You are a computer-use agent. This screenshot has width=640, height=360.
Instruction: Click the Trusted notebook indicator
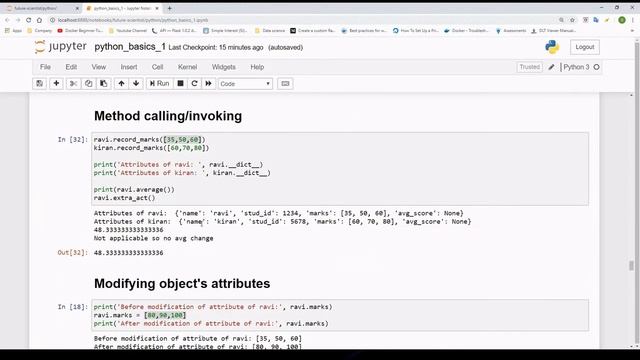pos(529,67)
